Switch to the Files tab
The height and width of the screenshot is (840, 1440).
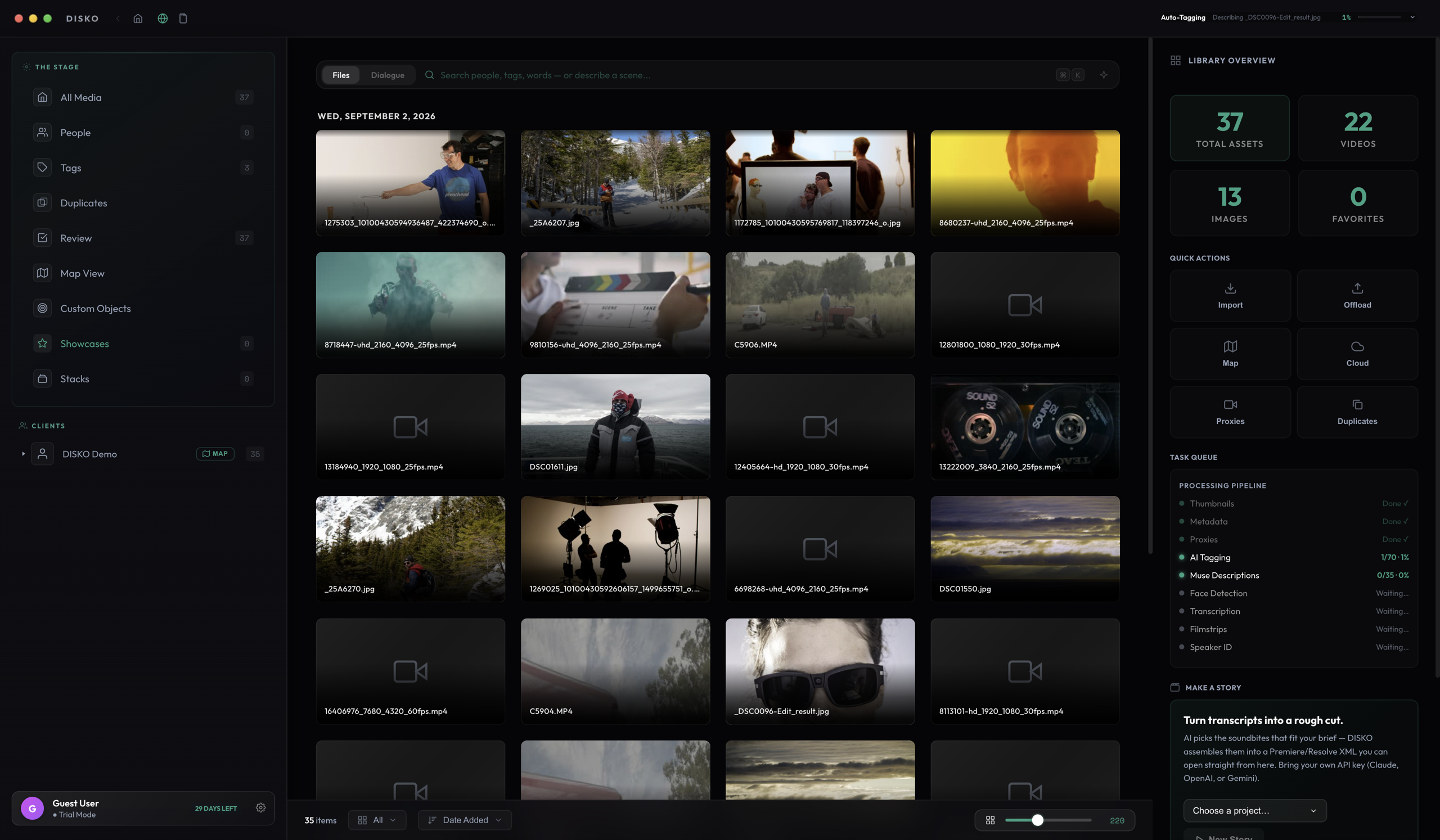(340, 75)
